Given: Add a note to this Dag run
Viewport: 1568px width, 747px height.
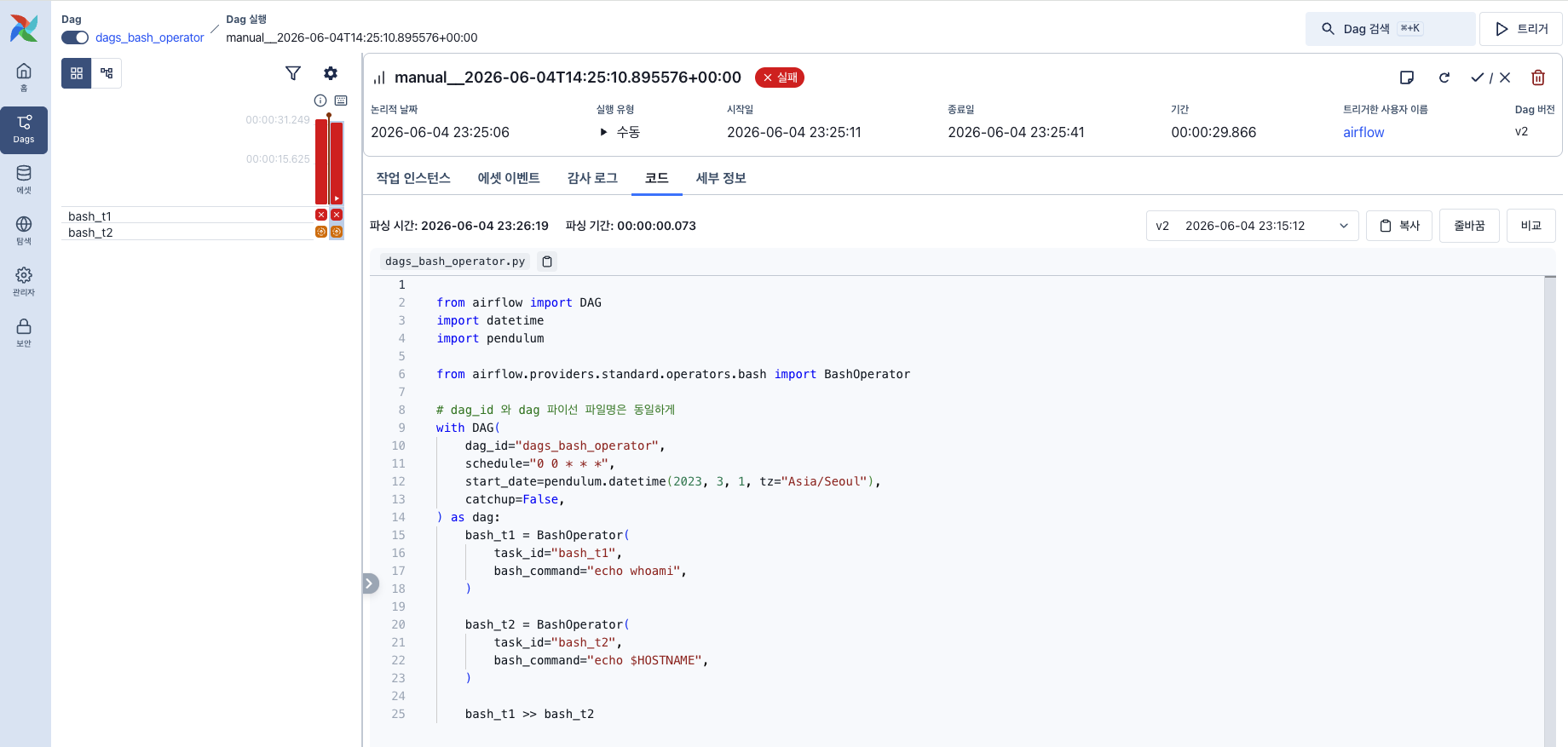Looking at the screenshot, I should [1407, 78].
